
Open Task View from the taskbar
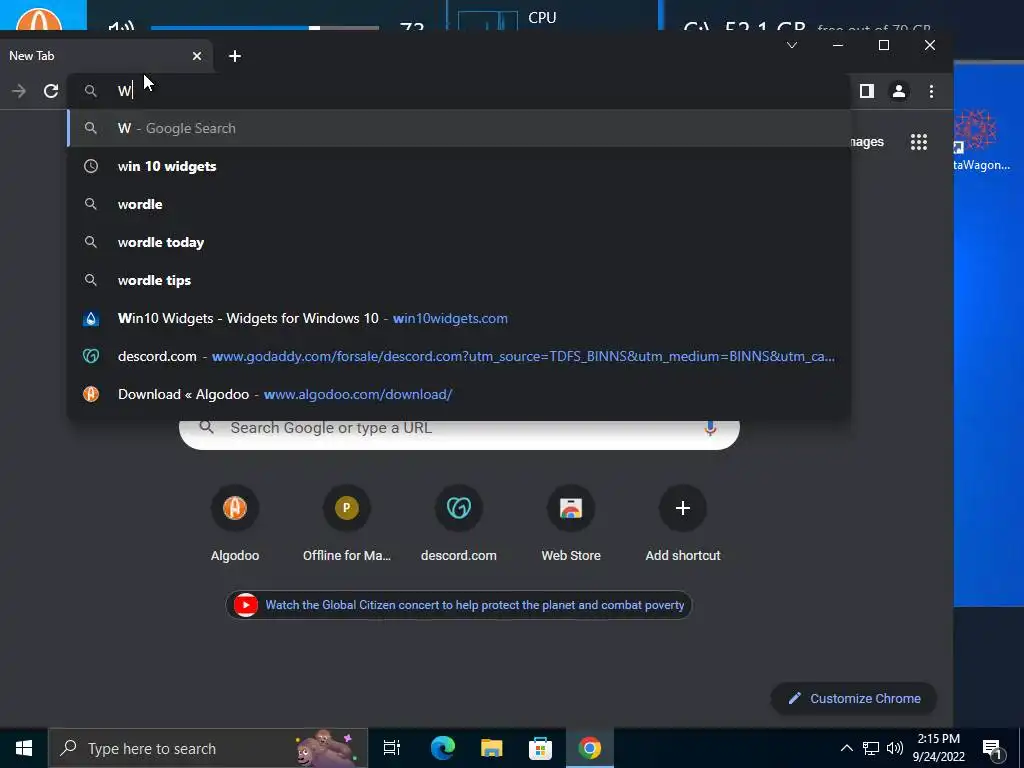(392, 748)
